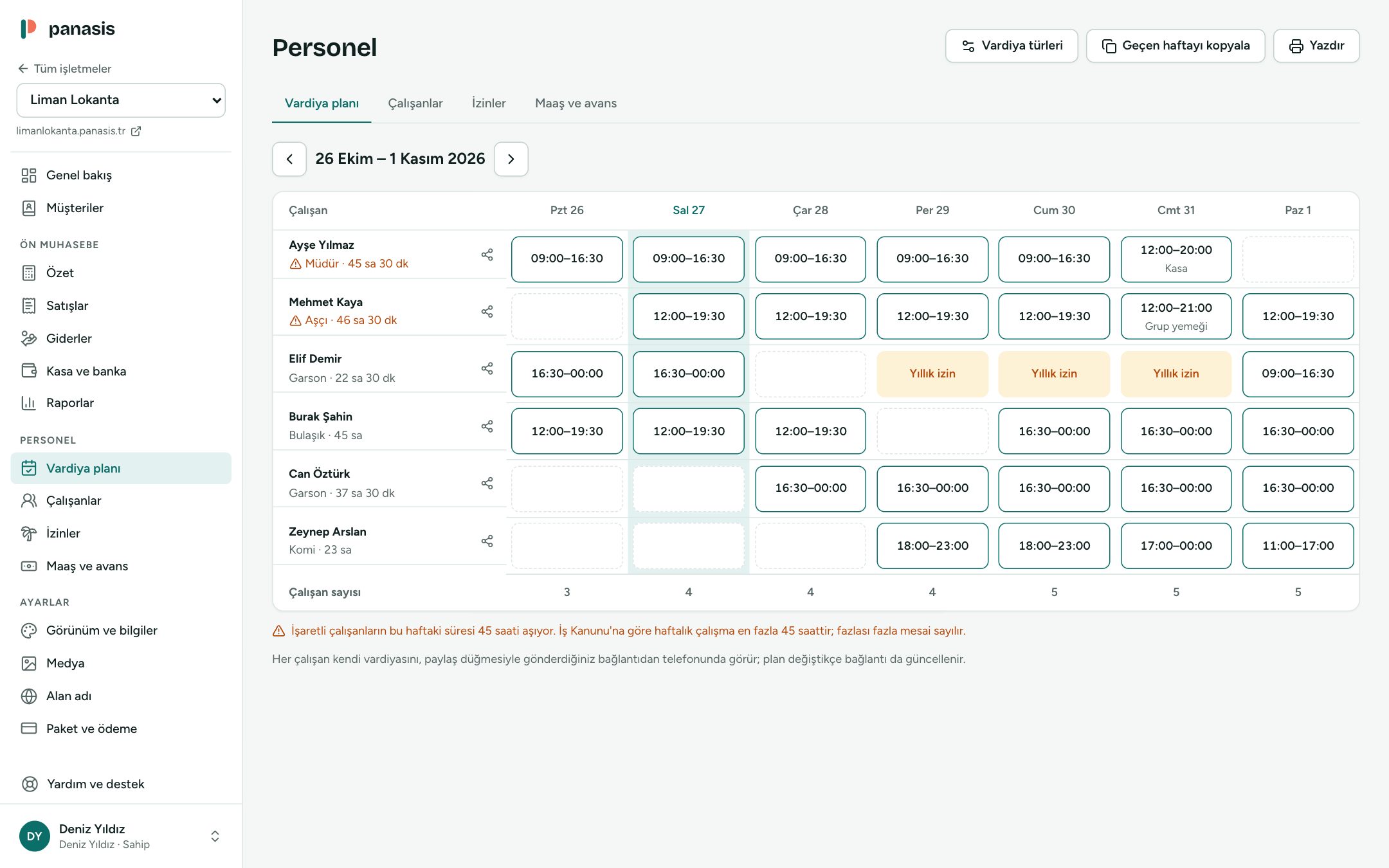Open Müşteriler from the sidebar
The height and width of the screenshot is (868, 1389).
(121, 208)
